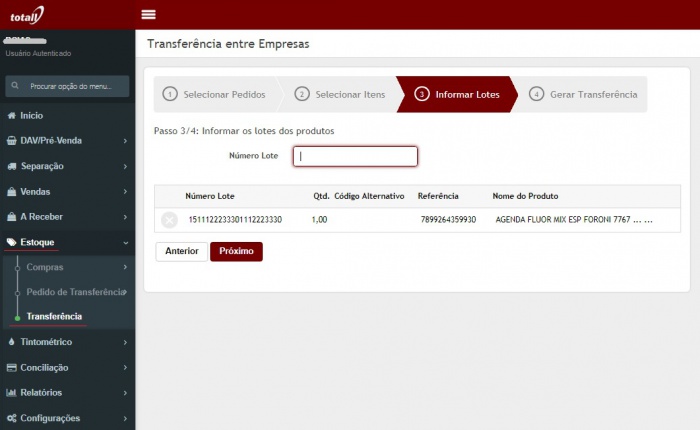The height and width of the screenshot is (430, 700).
Task: Open the Estoque menu item
Action: (67, 242)
